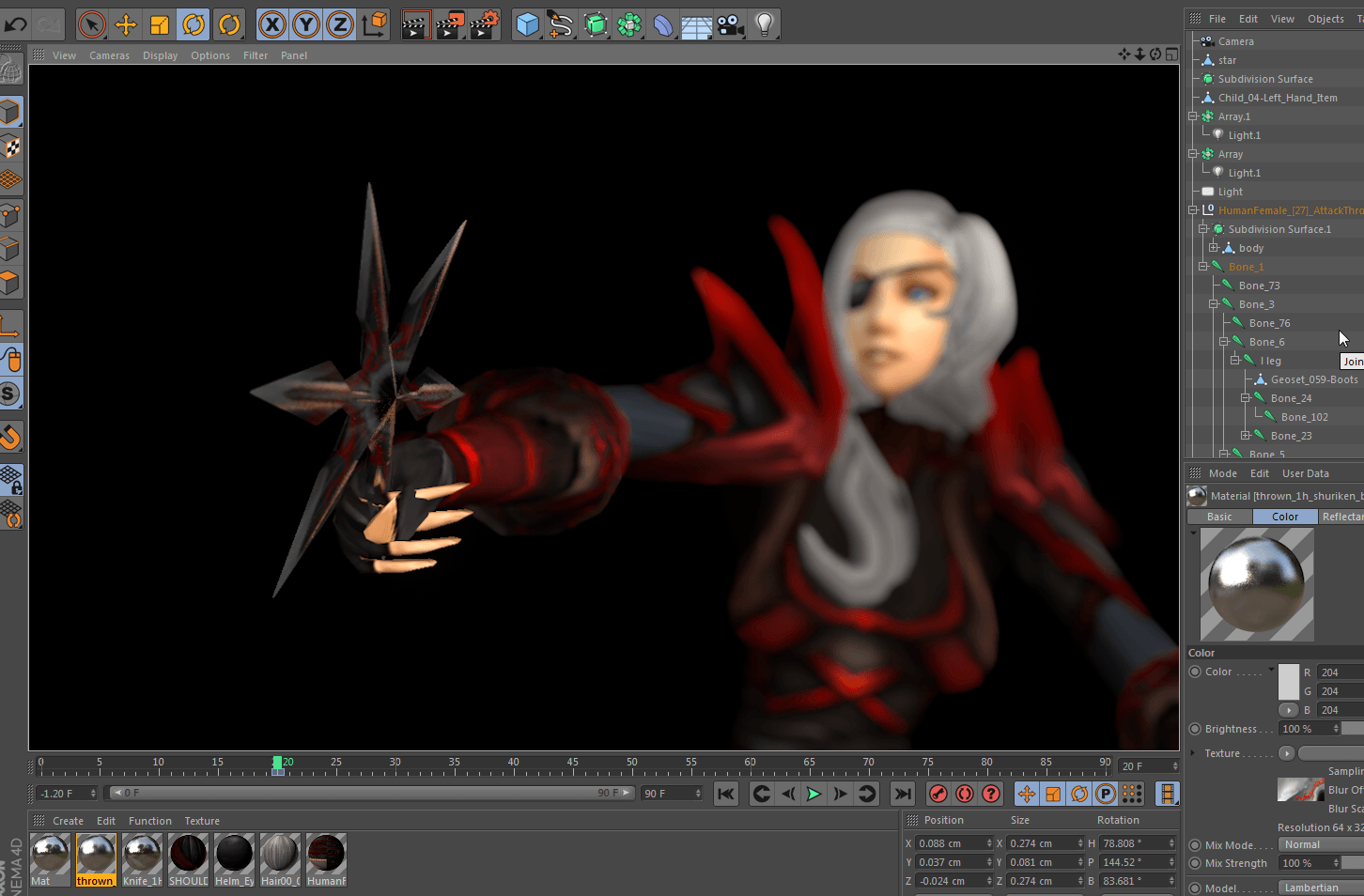This screenshot has height=896, width=1364.
Task: Click Render View clapperboard icon
Action: click(415, 24)
